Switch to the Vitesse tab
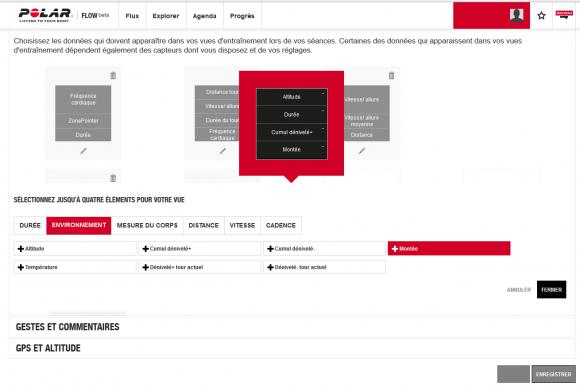This screenshot has height=386, width=580. pyautogui.click(x=242, y=225)
